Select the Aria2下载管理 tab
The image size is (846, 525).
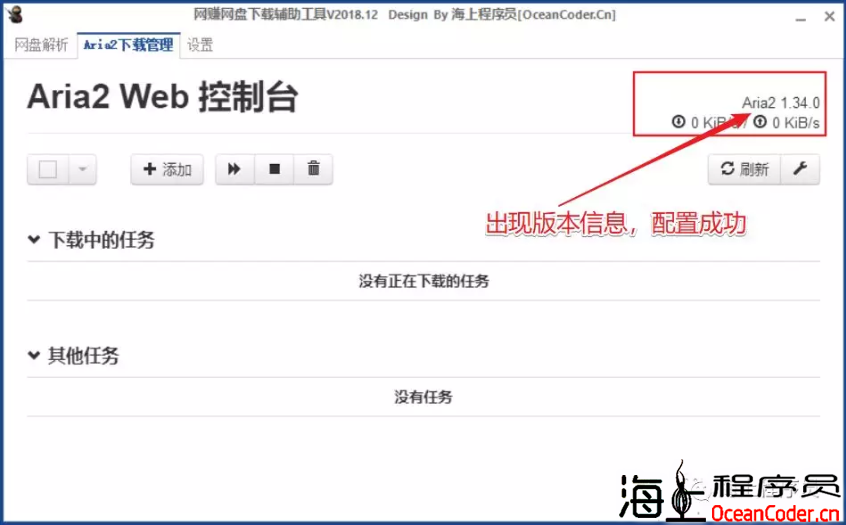pyautogui.click(x=128, y=45)
